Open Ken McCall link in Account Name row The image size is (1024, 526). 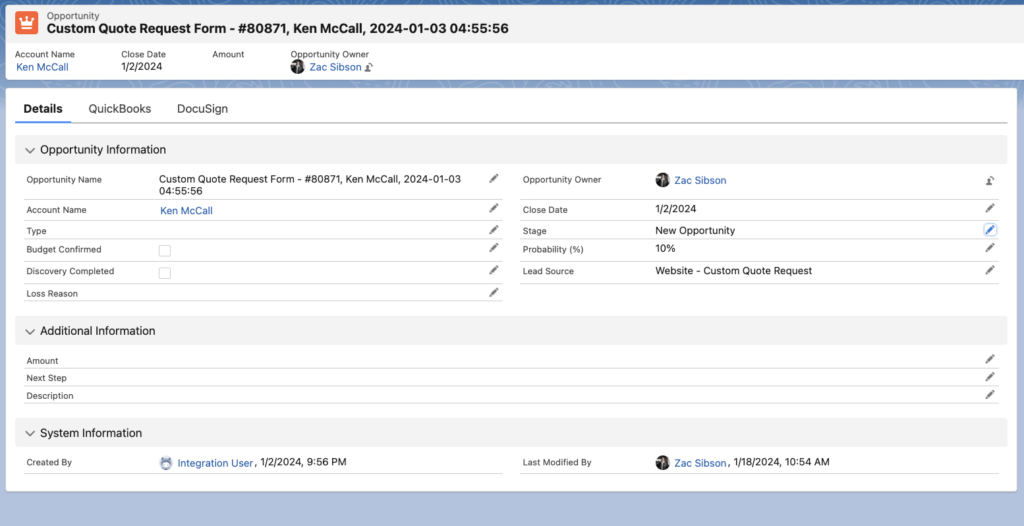186,210
